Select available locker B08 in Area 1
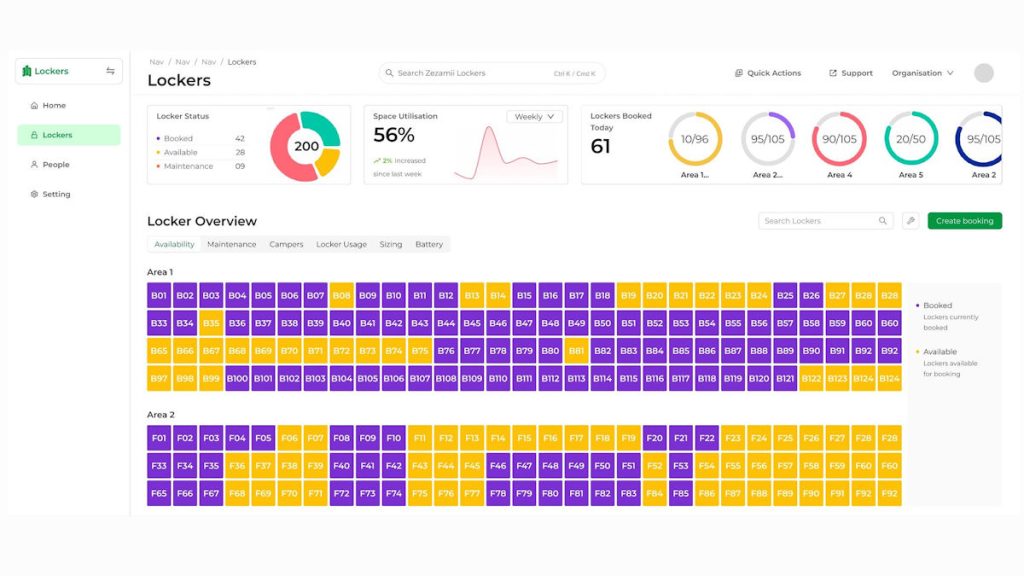The height and width of the screenshot is (576, 1024). pos(342,296)
